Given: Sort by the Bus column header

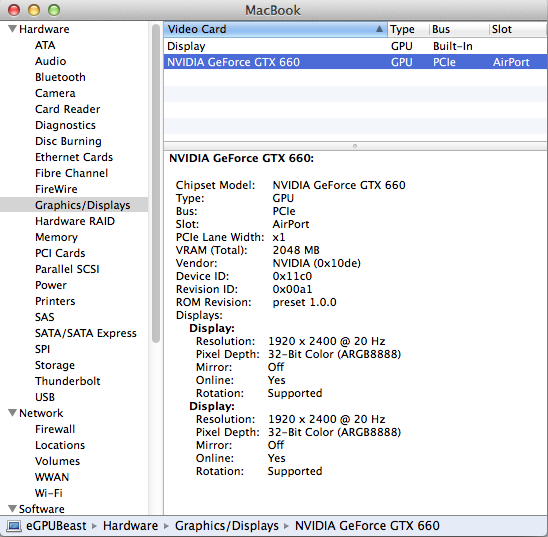Looking at the screenshot, I should pos(459,29).
